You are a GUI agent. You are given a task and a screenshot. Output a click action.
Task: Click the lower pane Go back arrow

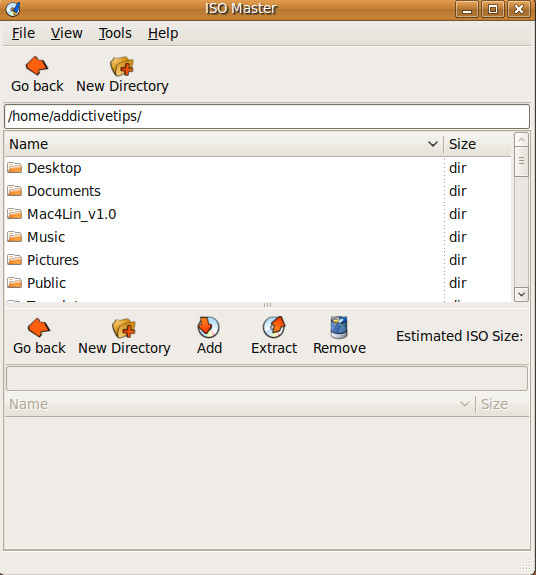coord(38,327)
